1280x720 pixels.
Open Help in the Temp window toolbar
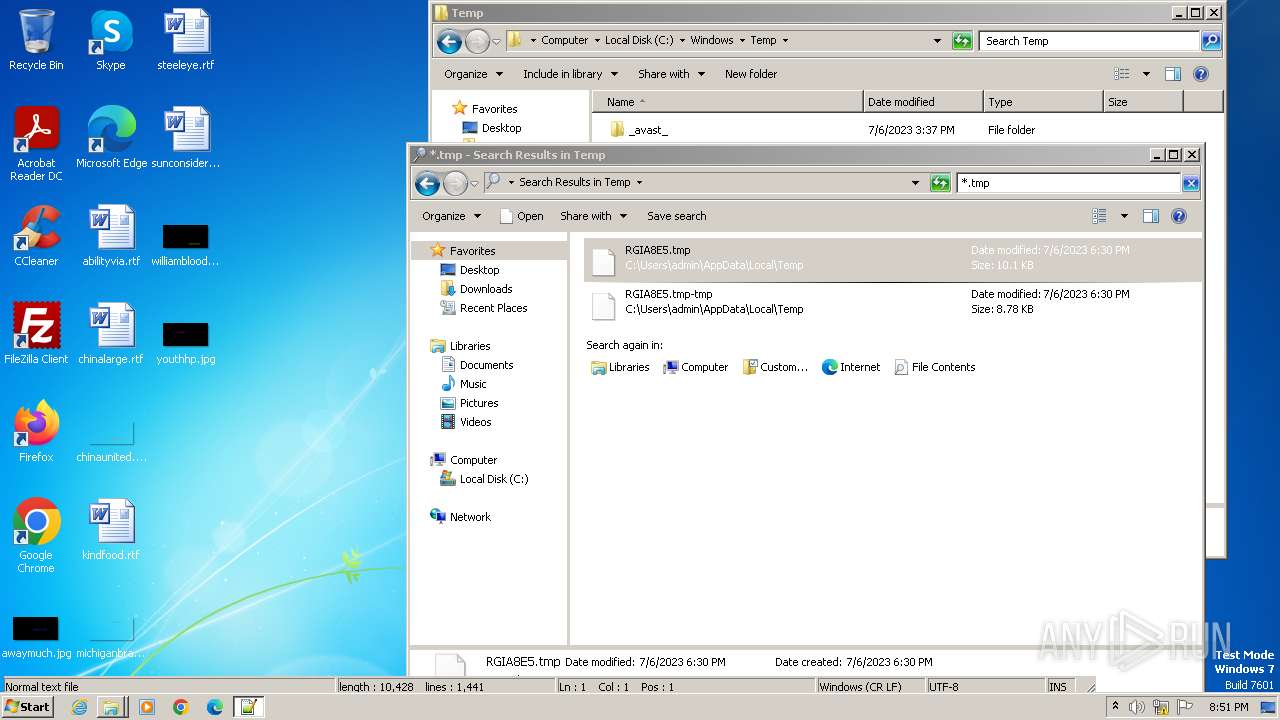[x=1201, y=74]
